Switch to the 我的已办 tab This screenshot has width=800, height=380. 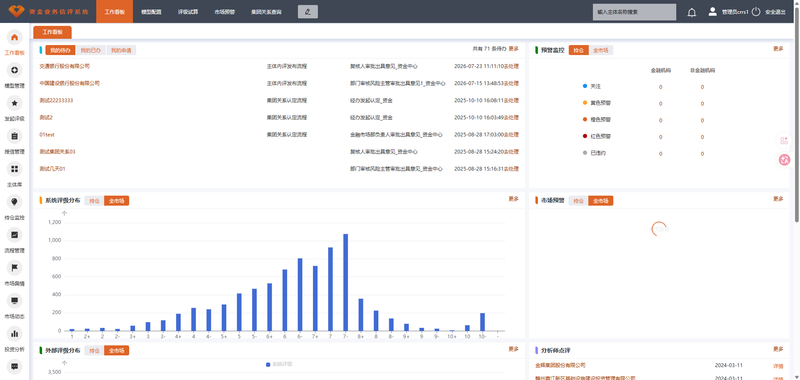pos(91,50)
